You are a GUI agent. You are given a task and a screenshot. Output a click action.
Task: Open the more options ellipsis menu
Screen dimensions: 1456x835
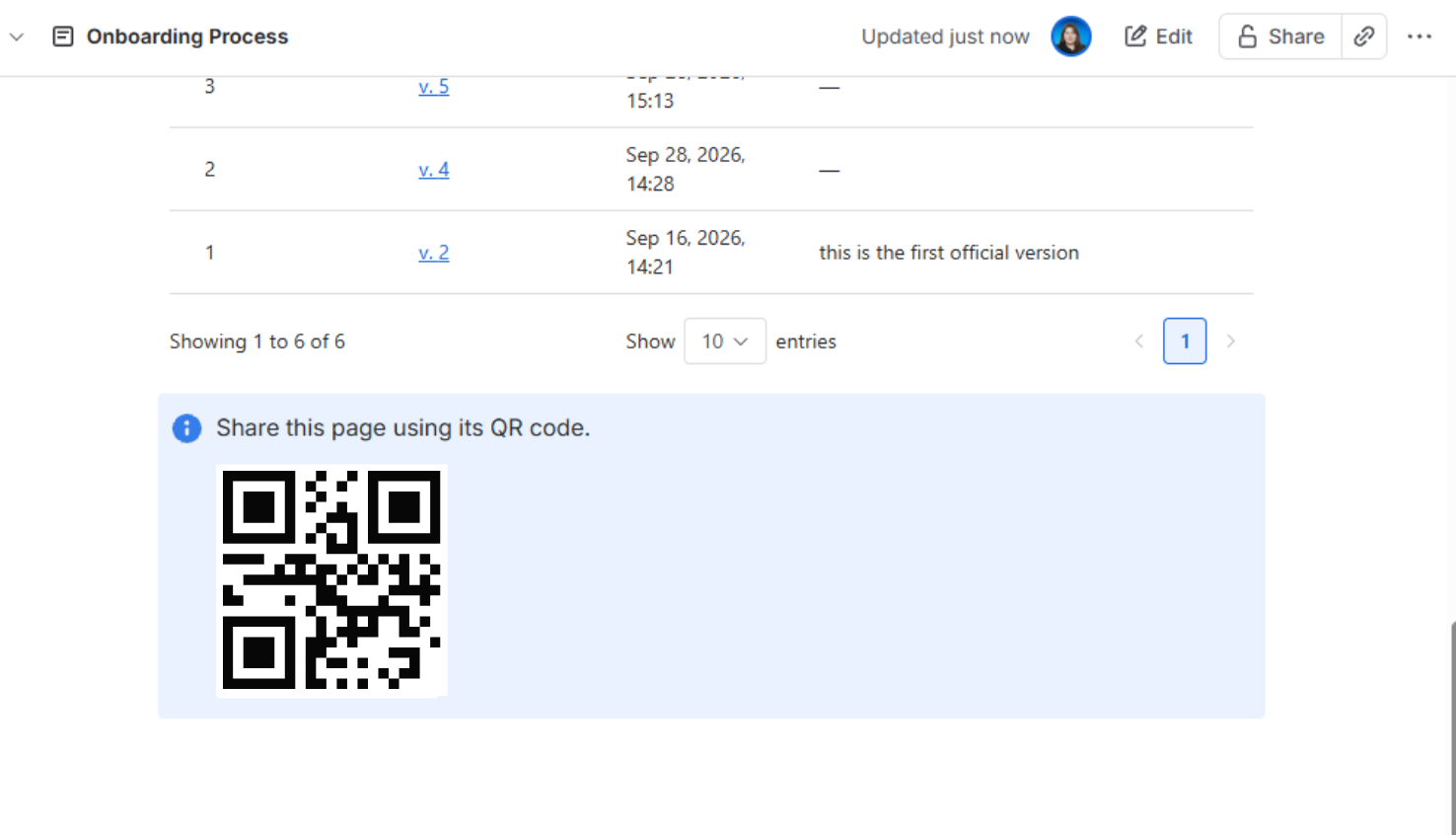(x=1420, y=37)
